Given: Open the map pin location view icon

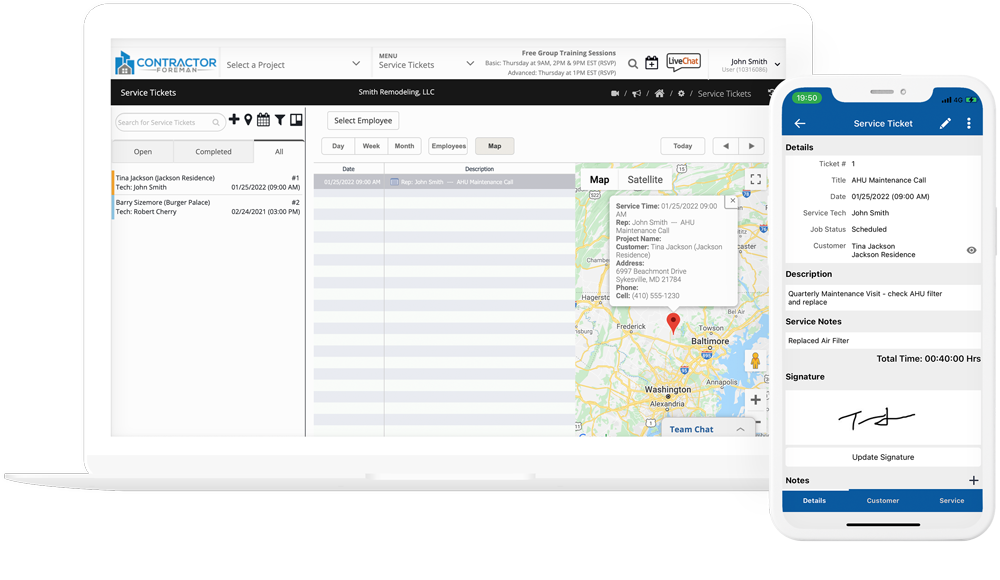Looking at the screenshot, I should 248,120.
